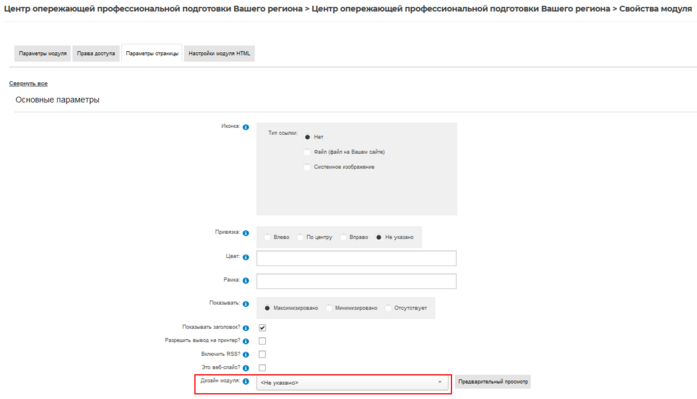This screenshot has width=697, height=399.
Task: Select Файл (файл на Вашем сайте) option
Action: (307, 152)
